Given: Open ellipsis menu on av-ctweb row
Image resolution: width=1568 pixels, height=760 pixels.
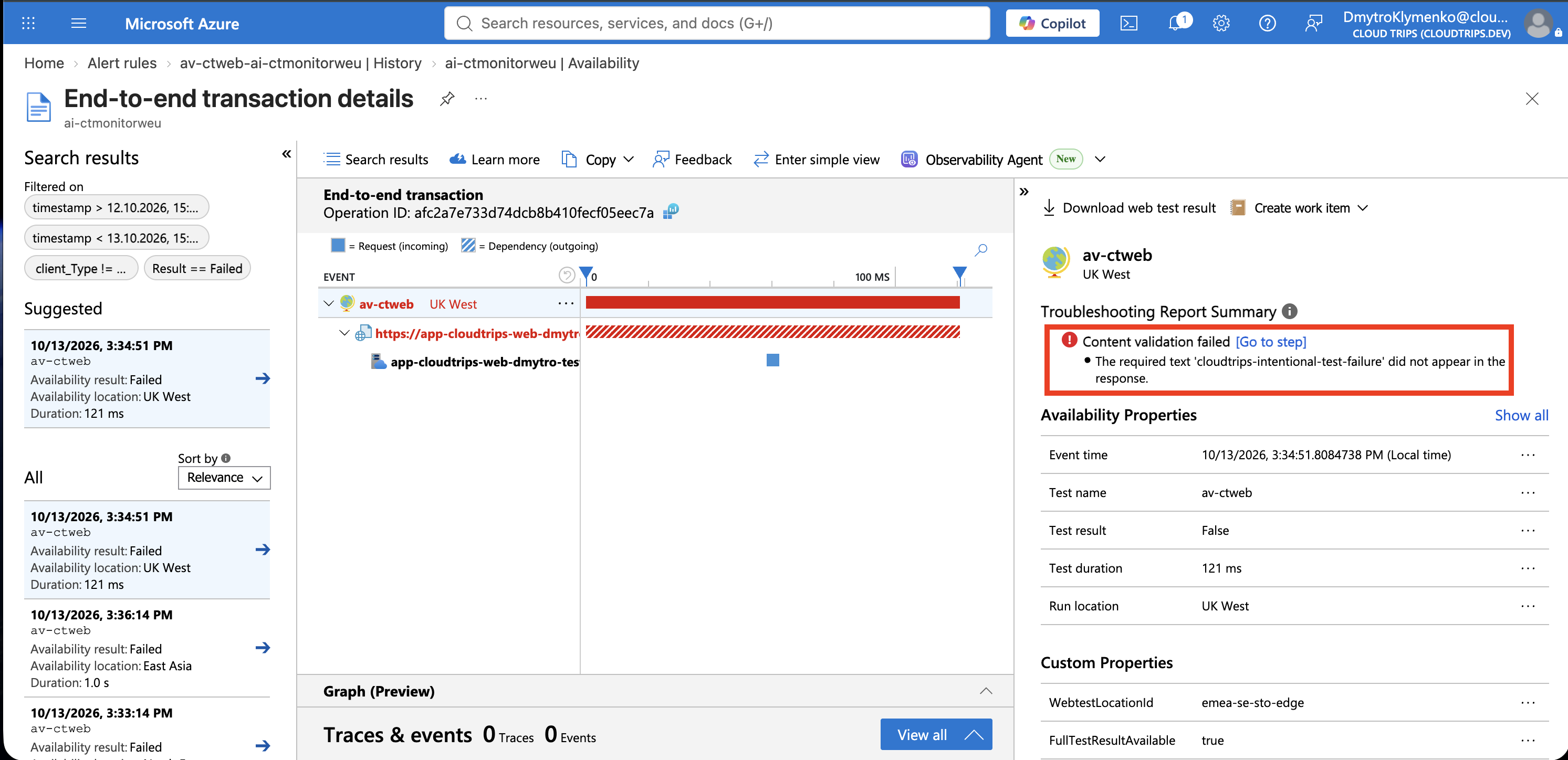Looking at the screenshot, I should pos(566,304).
